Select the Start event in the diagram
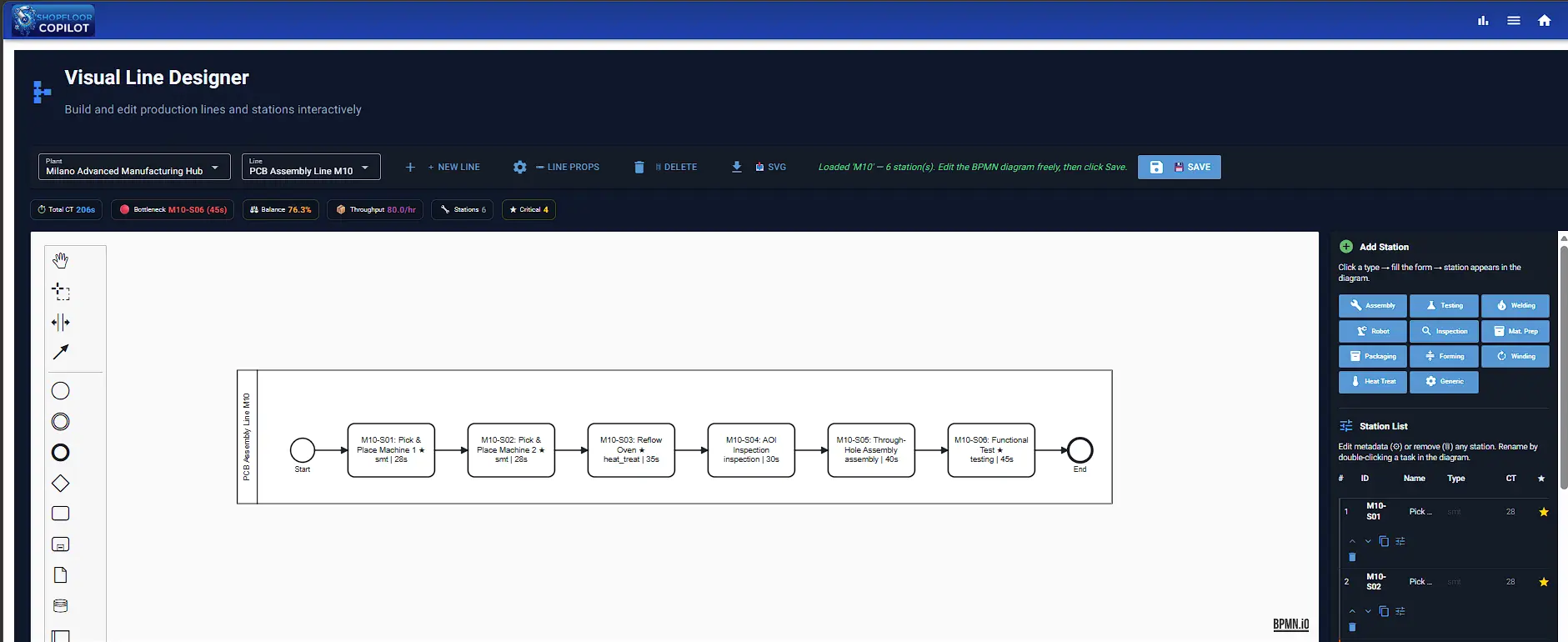The image size is (1568, 642). pyautogui.click(x=303, y=450)
